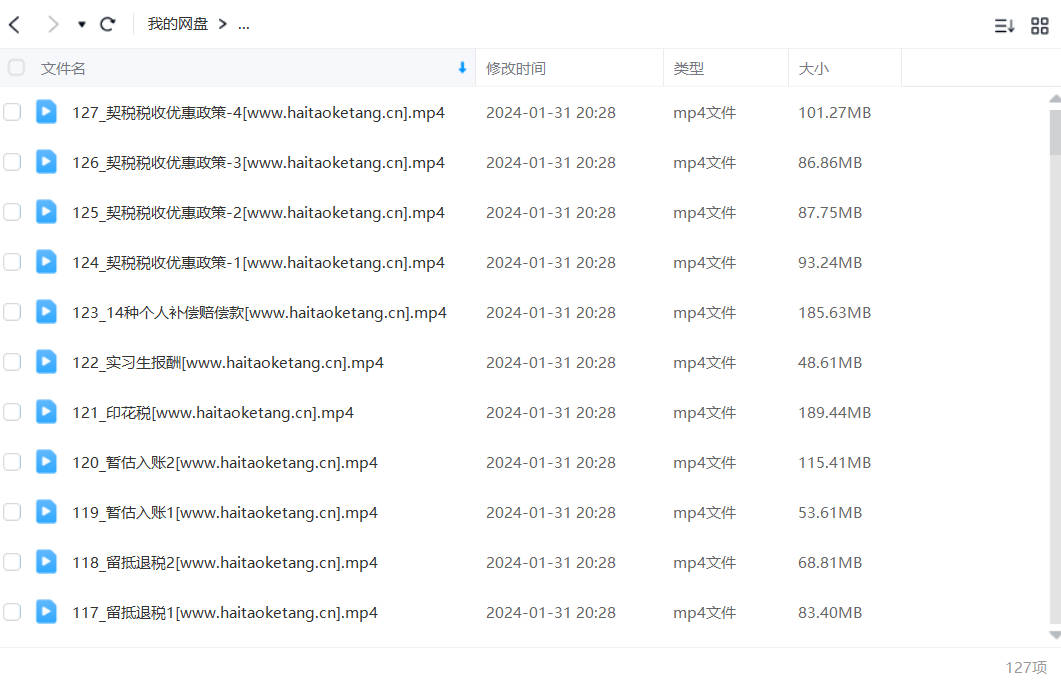This screenshot has height=688, width=1061.
Task: Select file name 118_留抵退税2 mp4
Action: pyautogui.click(x=225, y=563)
